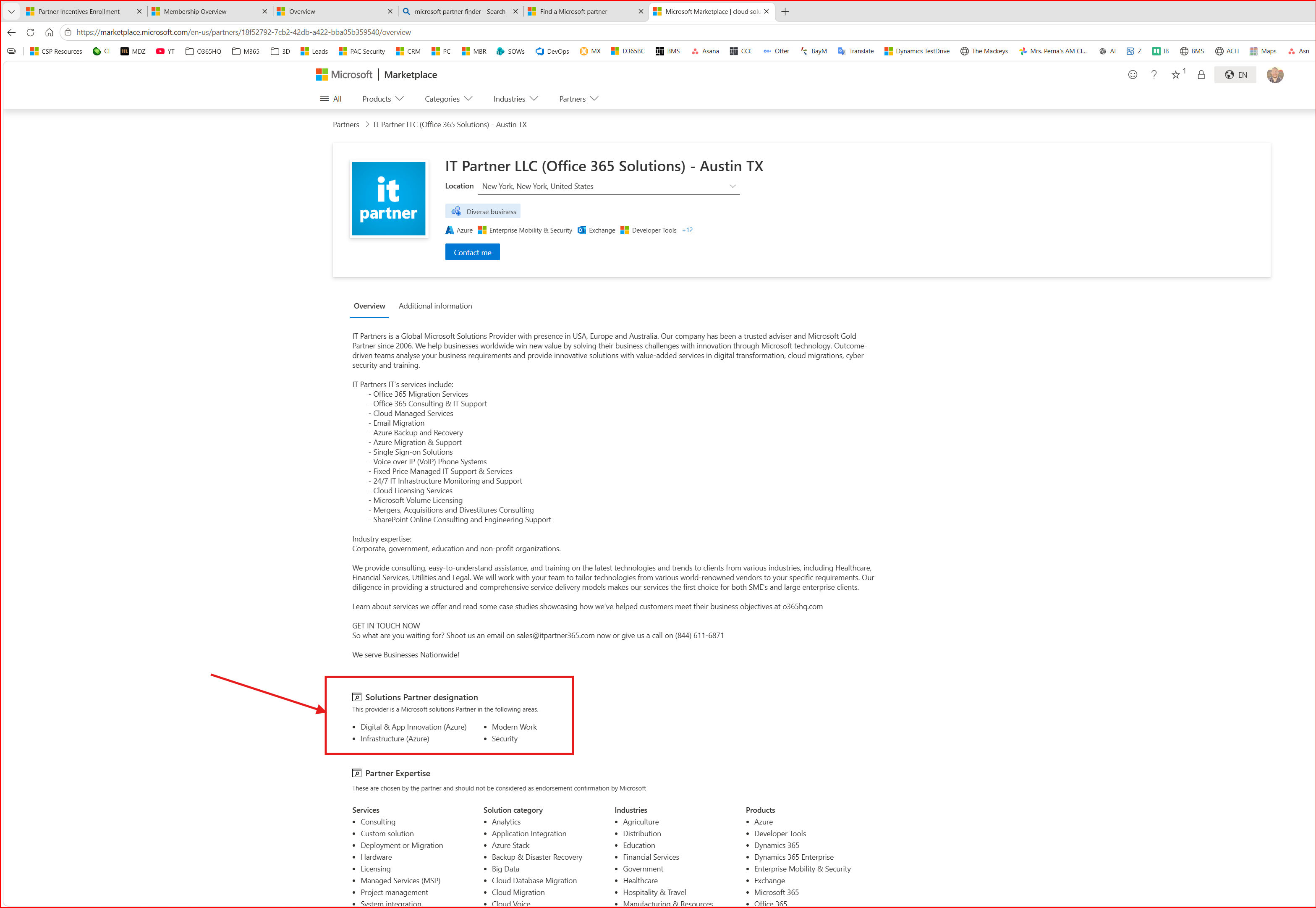This screenshot has height=908, width=1316.
Task: Click the Diverse business badge
Action: point(483,212)
